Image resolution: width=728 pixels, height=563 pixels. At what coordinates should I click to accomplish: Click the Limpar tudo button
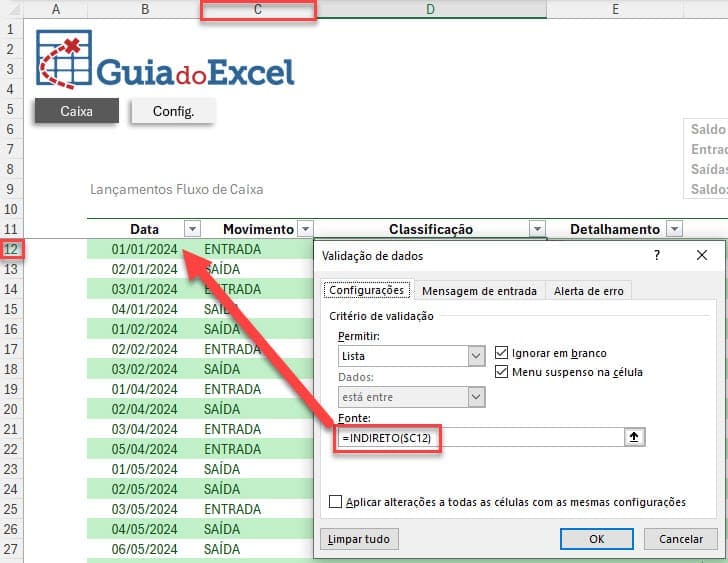[x=359, y=539]
